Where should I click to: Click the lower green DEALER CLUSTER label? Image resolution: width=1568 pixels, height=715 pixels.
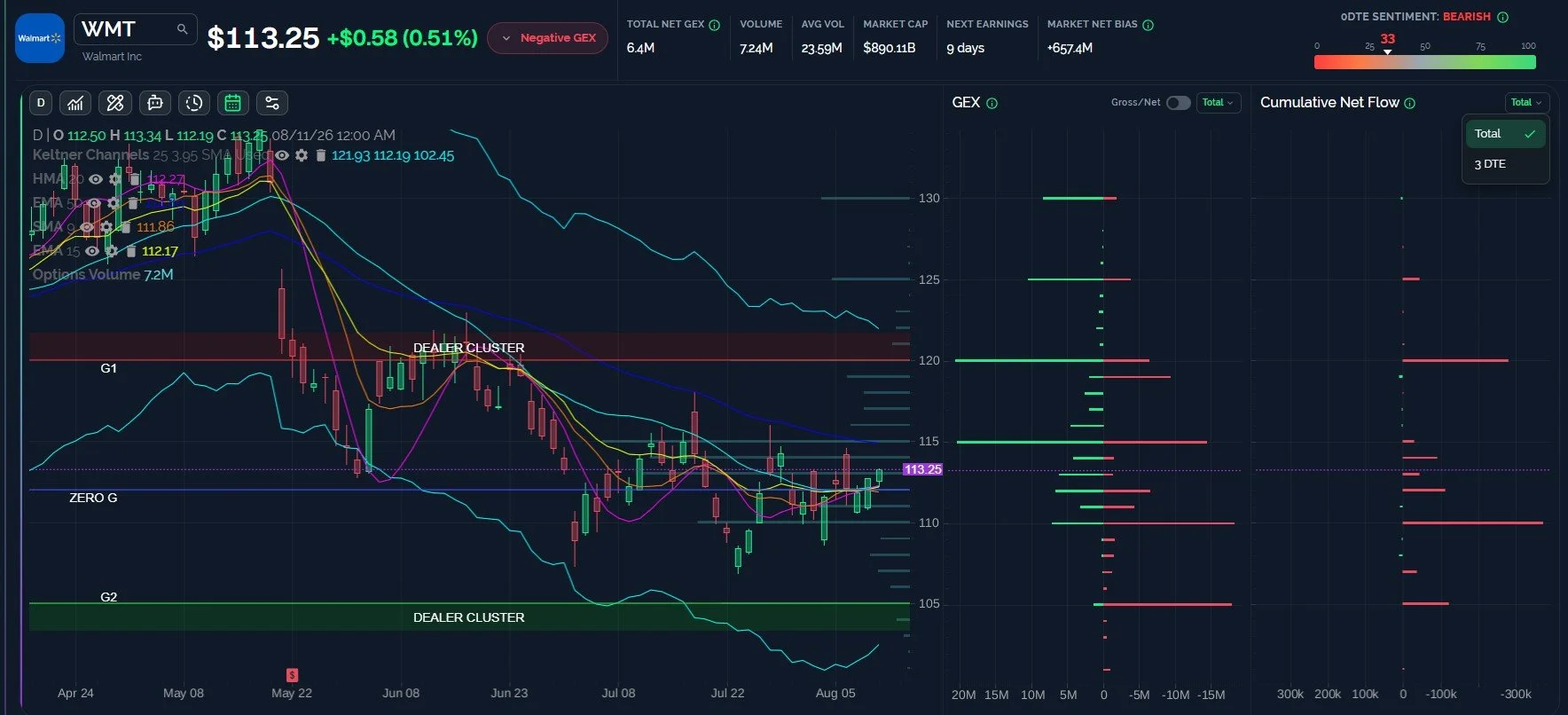[468, 617]
